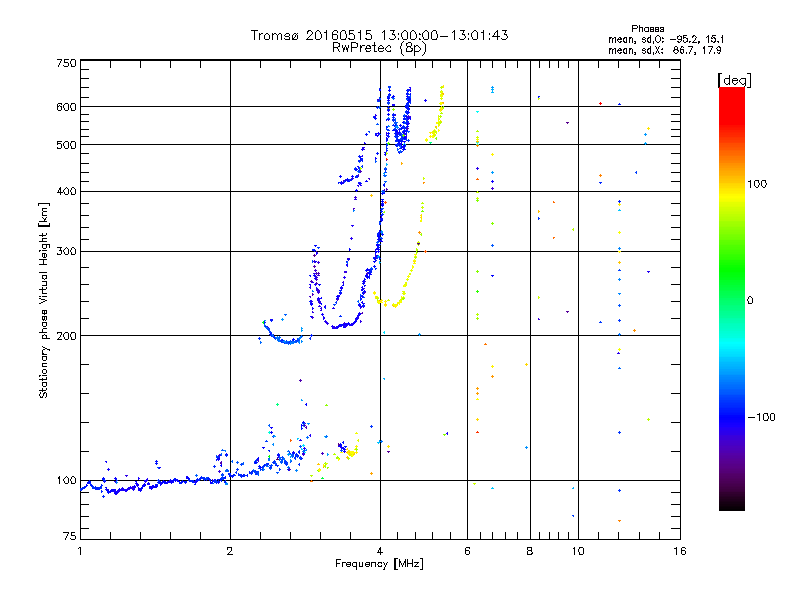Click the blue trace minimum just below 200 km
Screen dimensions: 800x600
289,342
